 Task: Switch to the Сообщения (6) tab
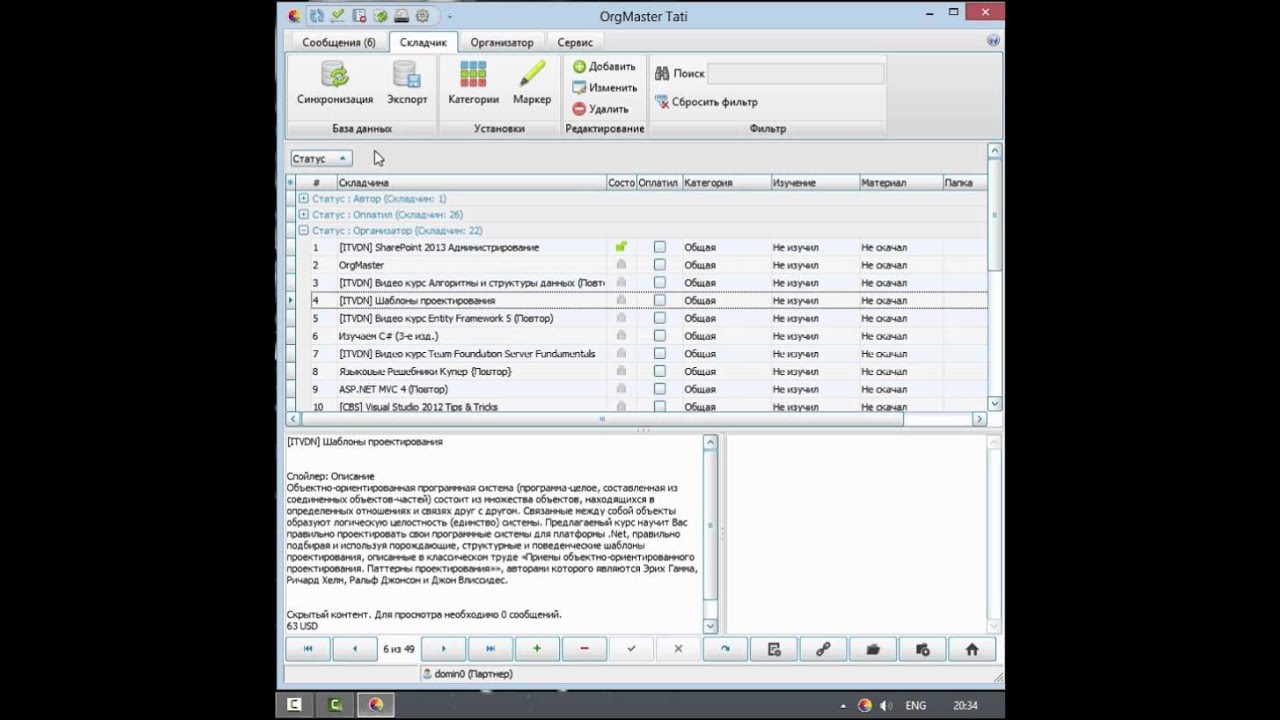coord(339,42)
